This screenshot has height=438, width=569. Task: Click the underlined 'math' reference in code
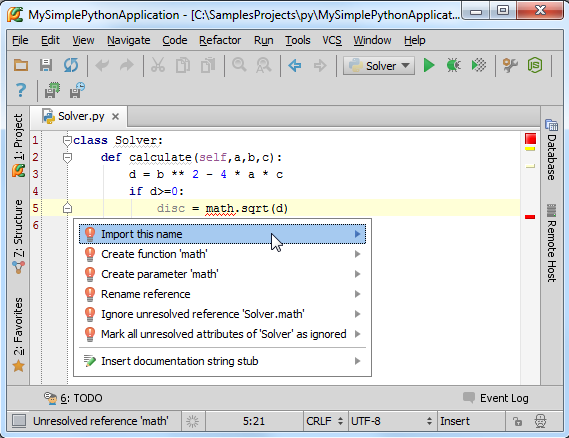click(220, 209)
